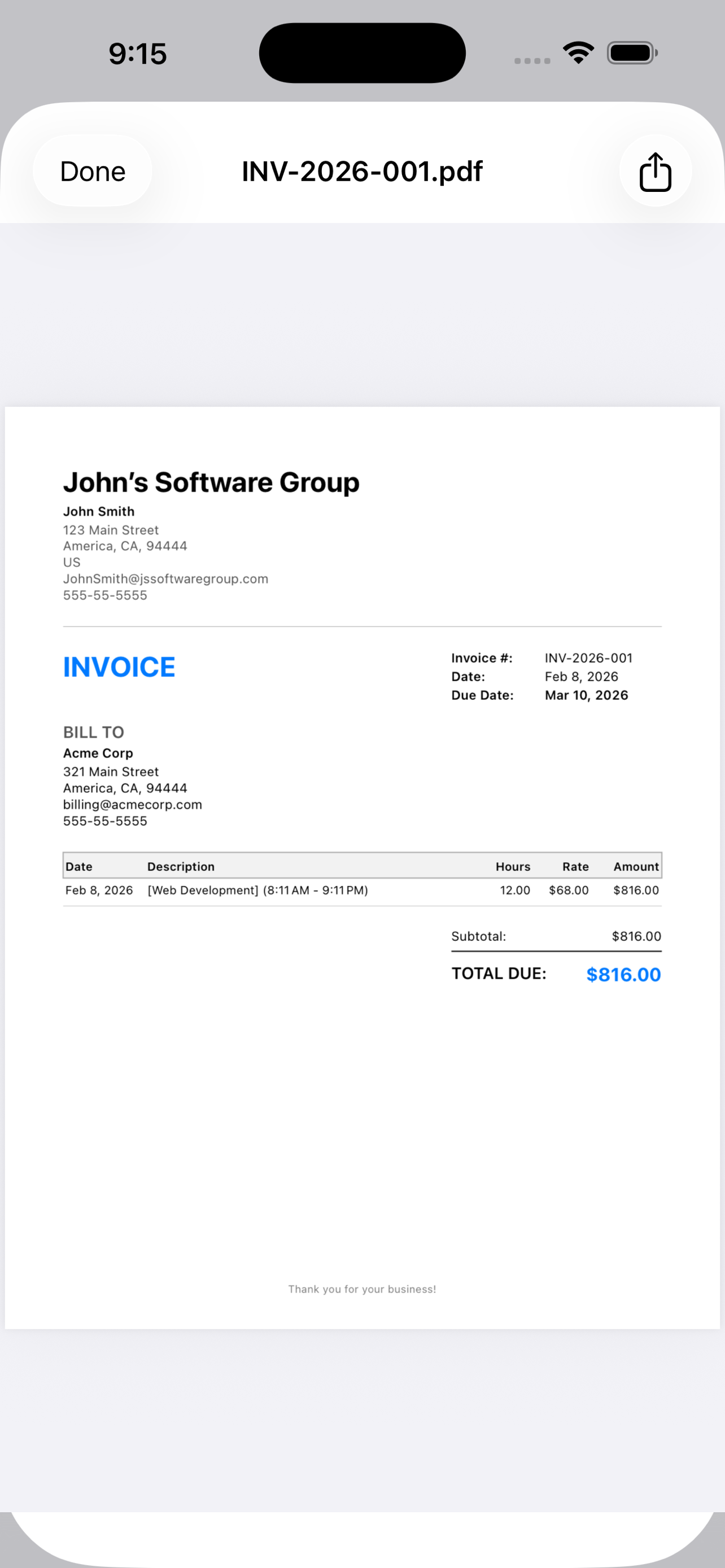Select the Acme Corp name
Image resolution: width=725 pixels, height=1568 pixels.
coord(98,753)
